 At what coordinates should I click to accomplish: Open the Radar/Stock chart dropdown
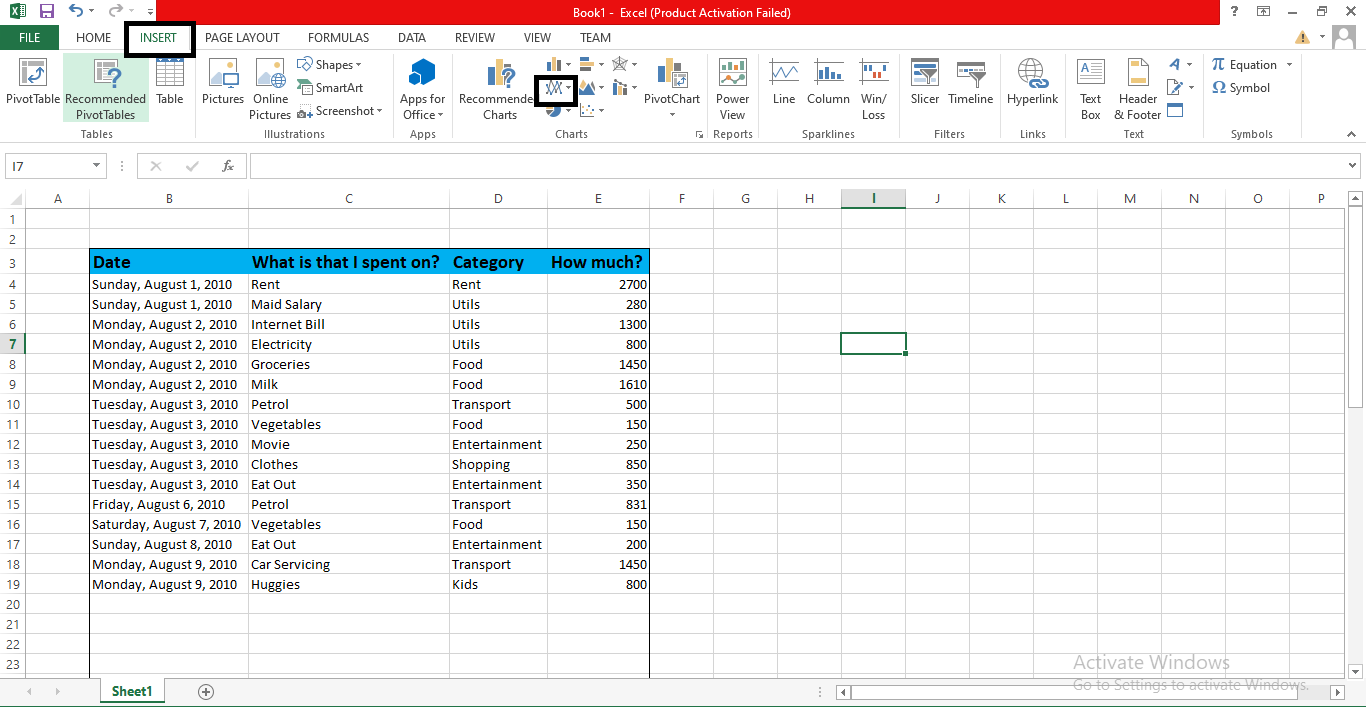pos(624,65)
